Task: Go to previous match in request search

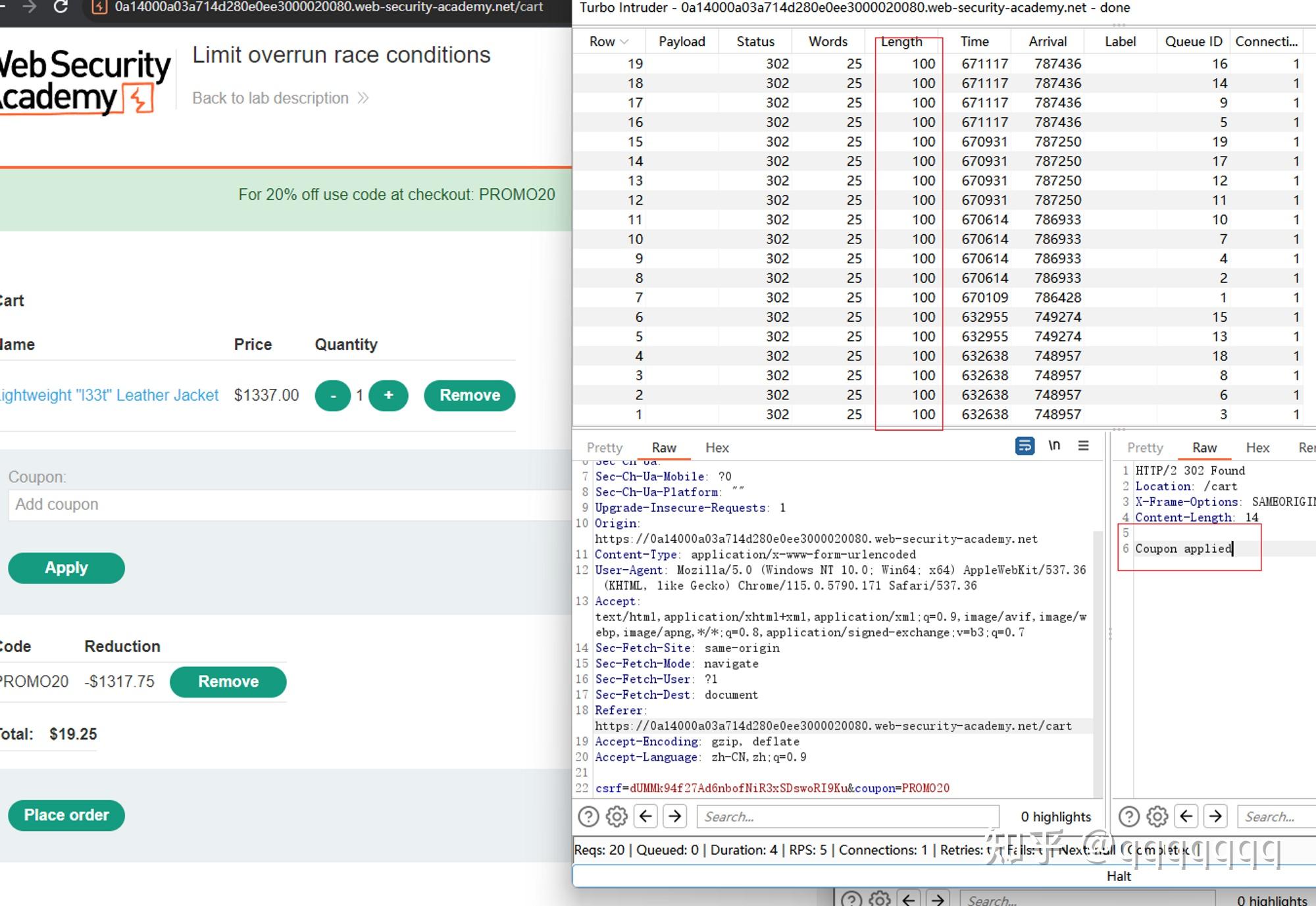Action: (x=646, y=817)
